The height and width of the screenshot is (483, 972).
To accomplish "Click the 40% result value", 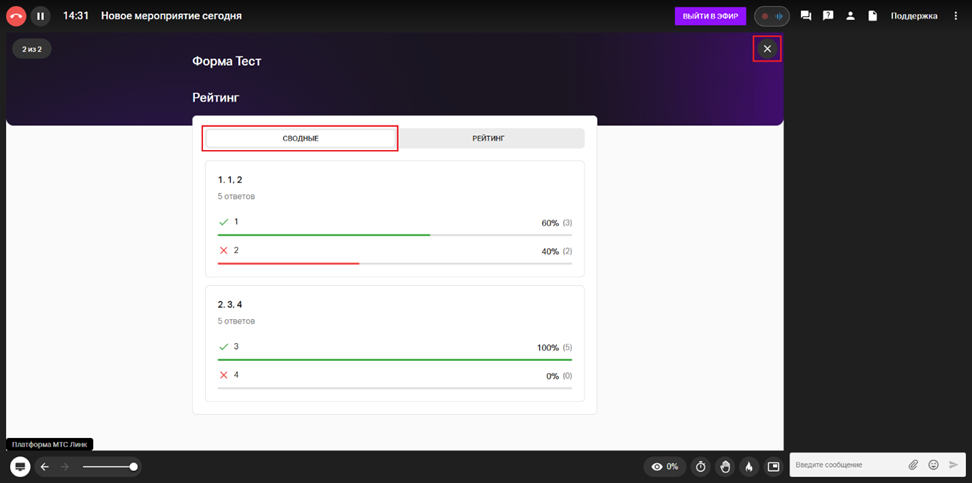I will (x=550, y=251).
